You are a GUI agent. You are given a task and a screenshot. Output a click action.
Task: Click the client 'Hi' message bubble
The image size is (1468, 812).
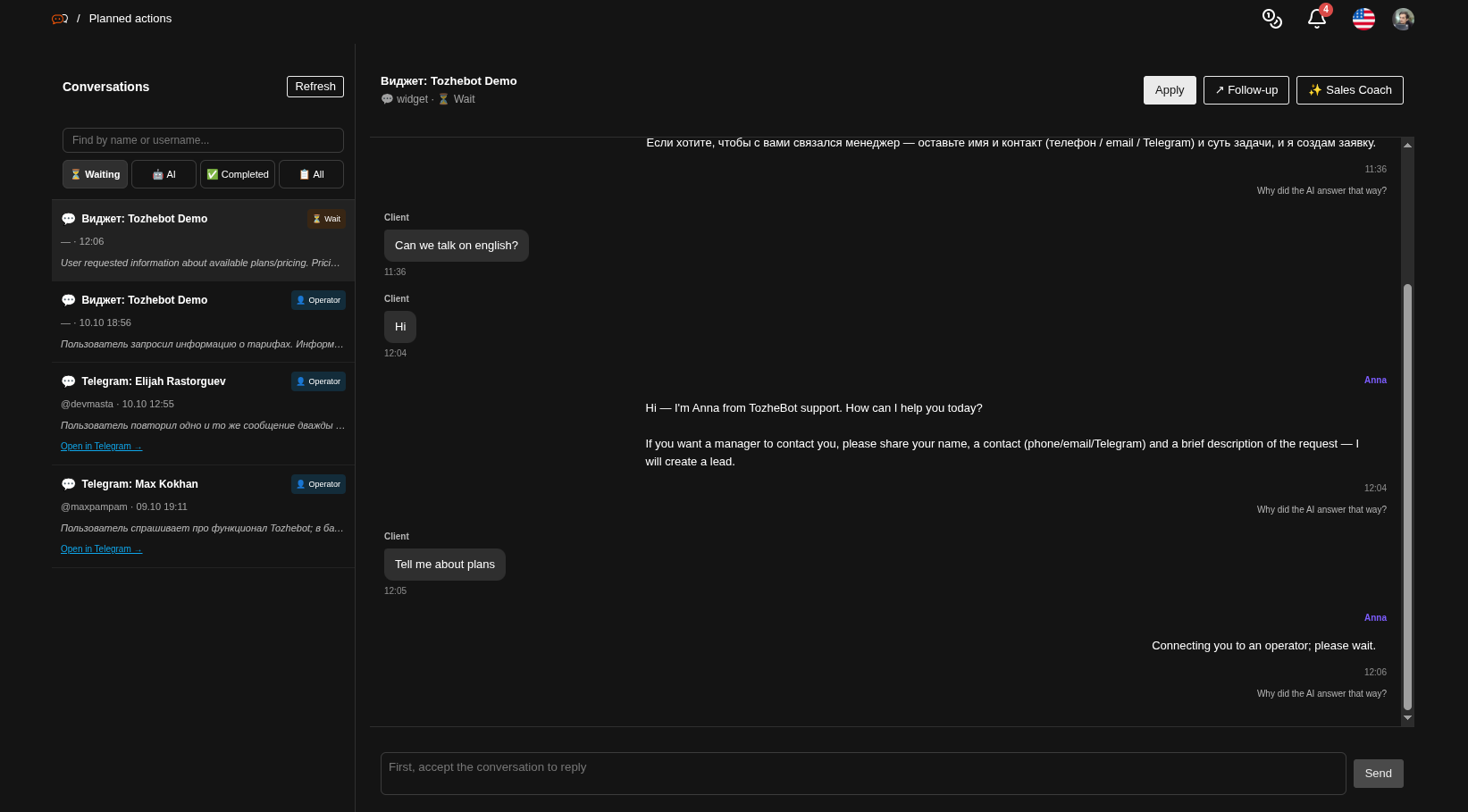coord(400,327)
